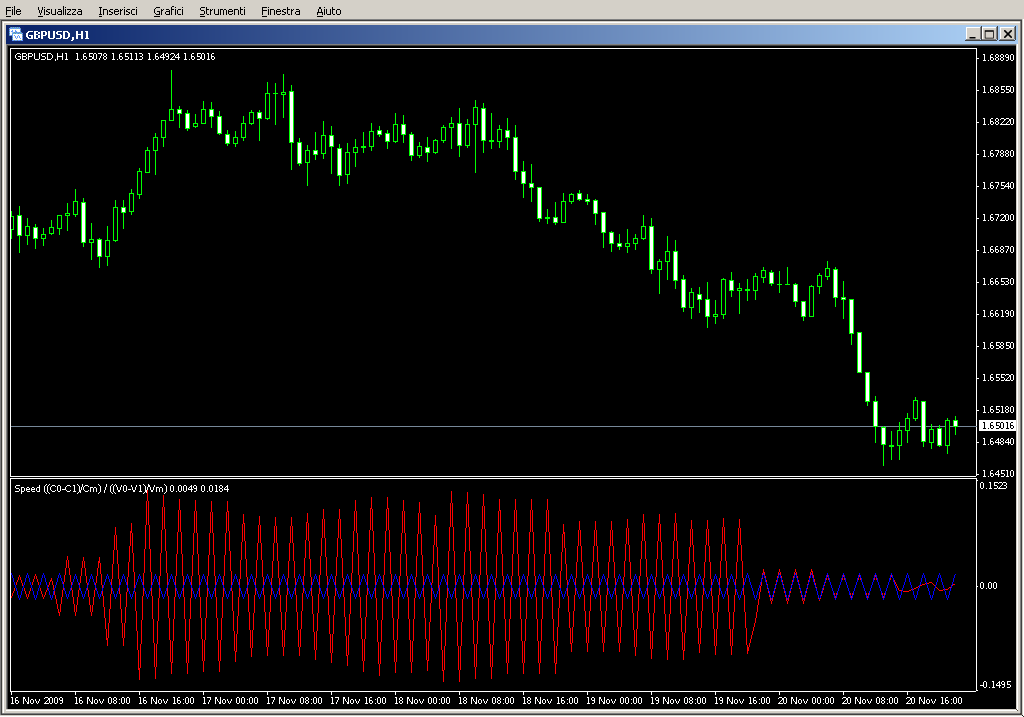The width and height of the screenshot is (1024, 717).
Task: Click price scale value 1.68890
Action: tap(998, 57)
